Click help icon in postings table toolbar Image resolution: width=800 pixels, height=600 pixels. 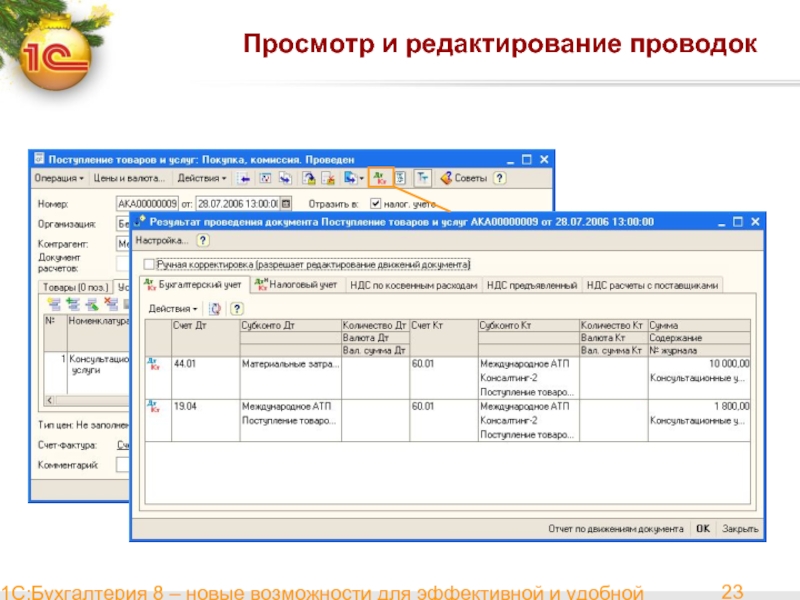pos(236,309)
